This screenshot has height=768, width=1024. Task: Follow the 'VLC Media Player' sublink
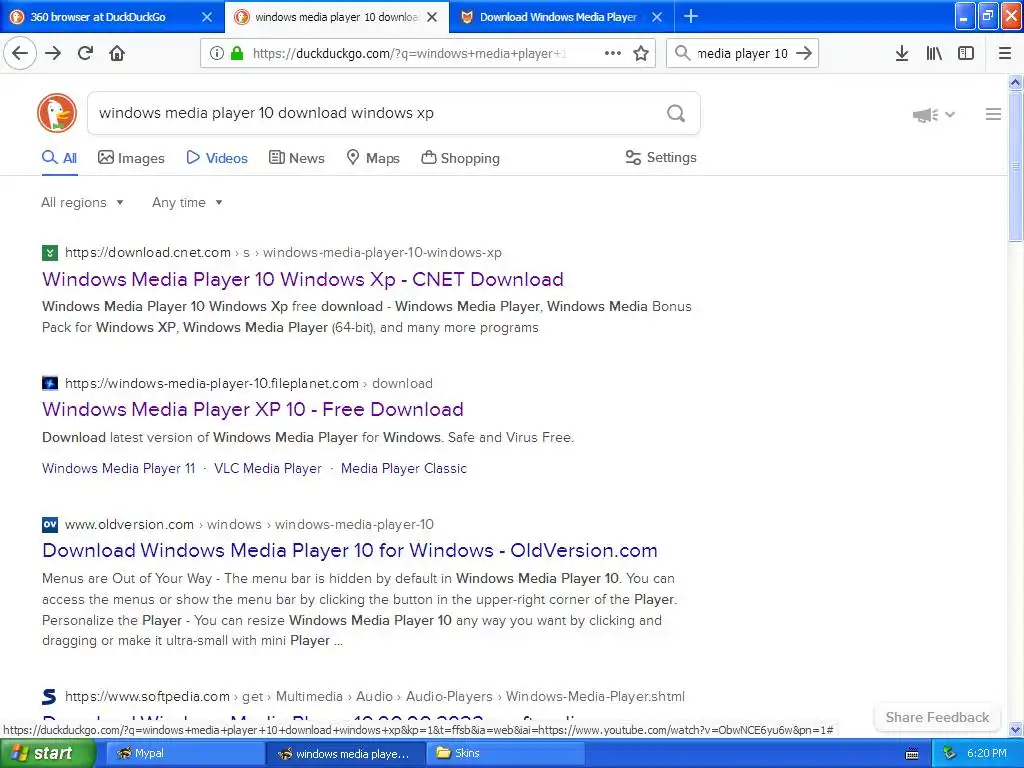pyautogui.click(x=268, y=468)
